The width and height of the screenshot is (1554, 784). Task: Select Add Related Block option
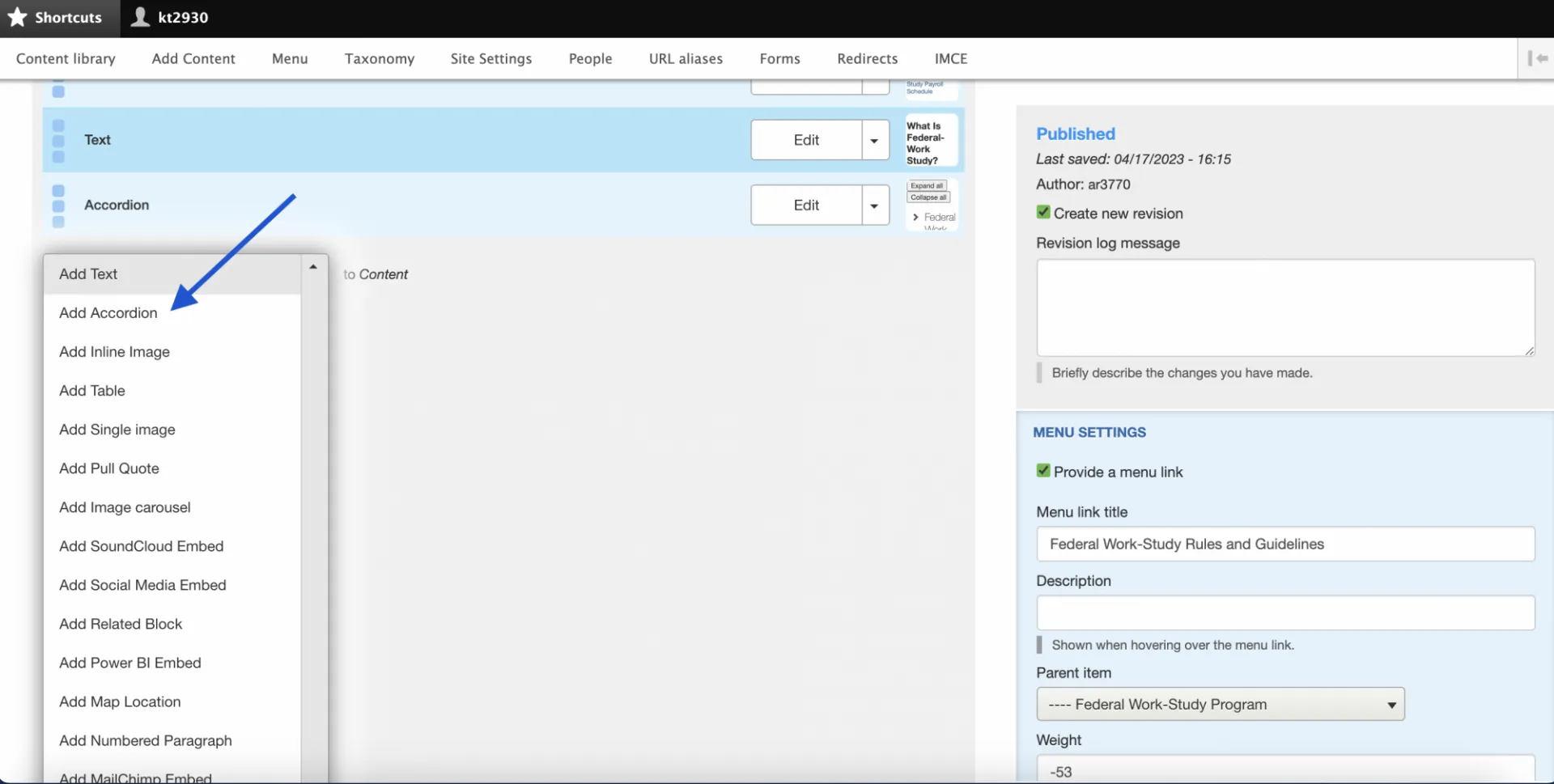click(x=172, y=624)
